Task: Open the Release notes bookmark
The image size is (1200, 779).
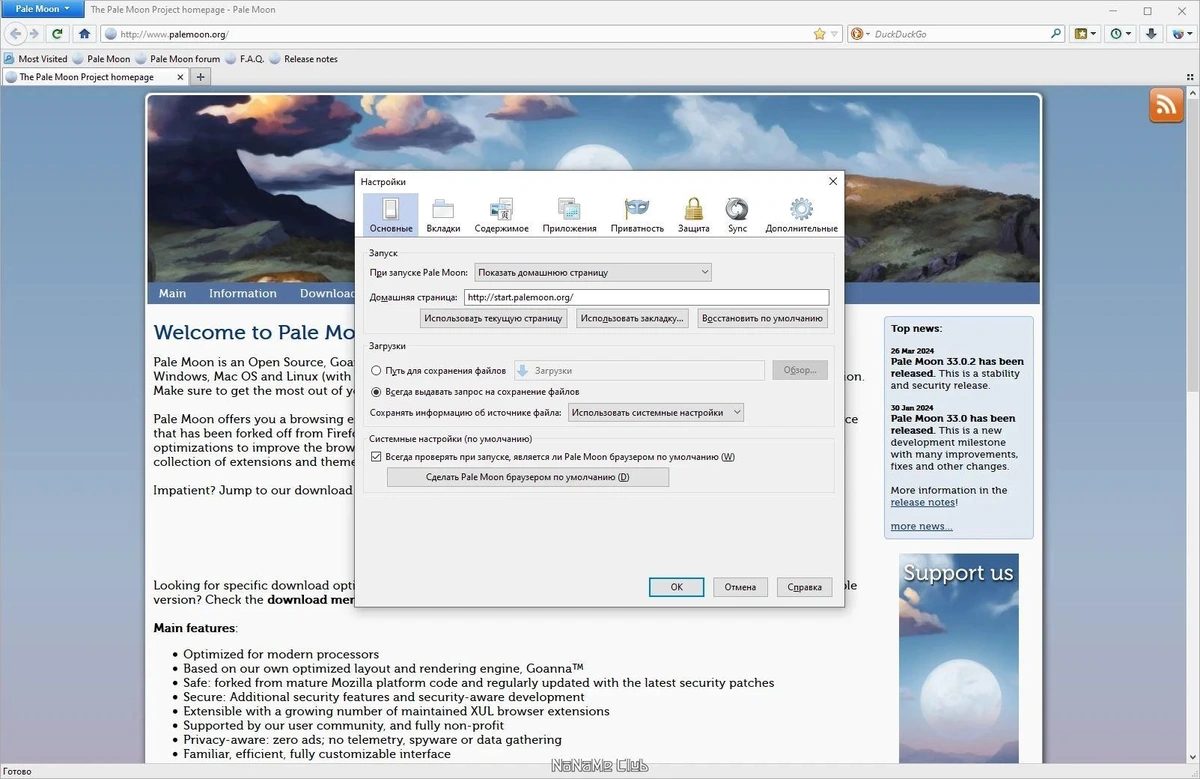Action: click(x=303, y=59)
